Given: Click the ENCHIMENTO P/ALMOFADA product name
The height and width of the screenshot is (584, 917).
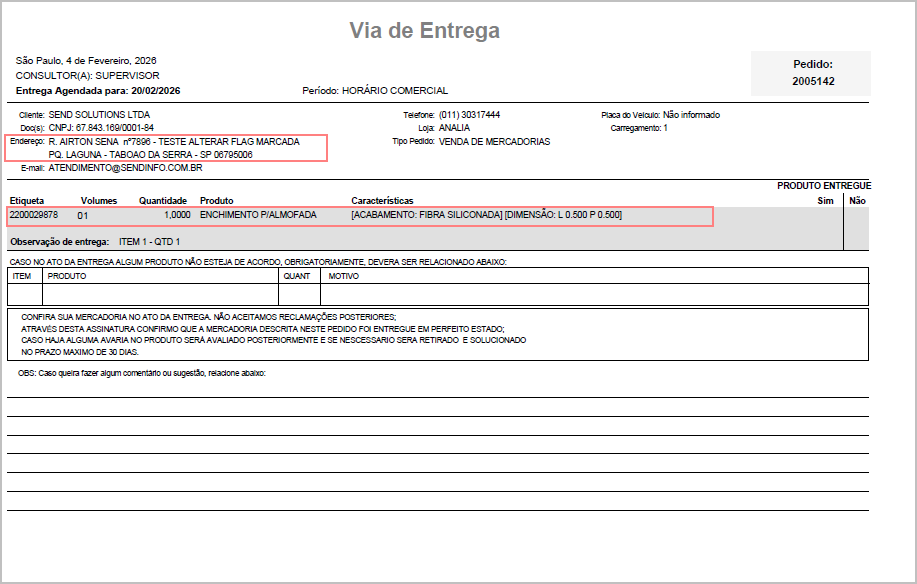Looking at the screenshot, I should [x=258, y=215].
